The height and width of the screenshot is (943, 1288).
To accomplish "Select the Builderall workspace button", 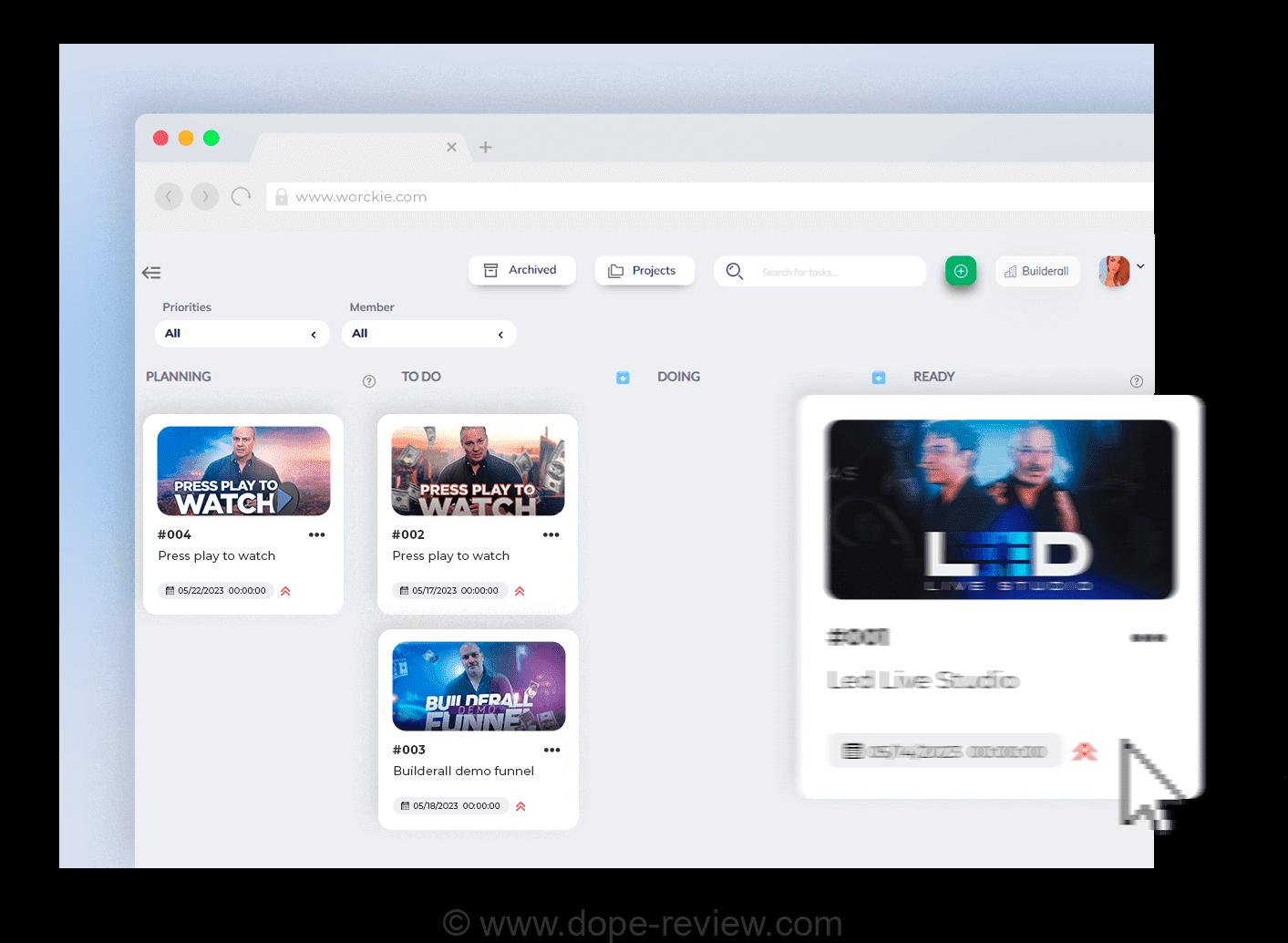I will click(1036, 271).
